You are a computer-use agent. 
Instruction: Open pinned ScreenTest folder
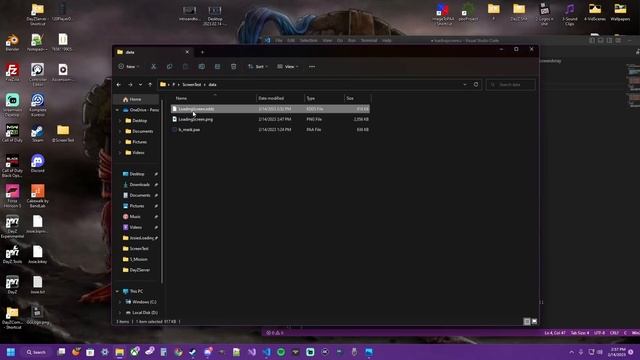click(139, 249)
